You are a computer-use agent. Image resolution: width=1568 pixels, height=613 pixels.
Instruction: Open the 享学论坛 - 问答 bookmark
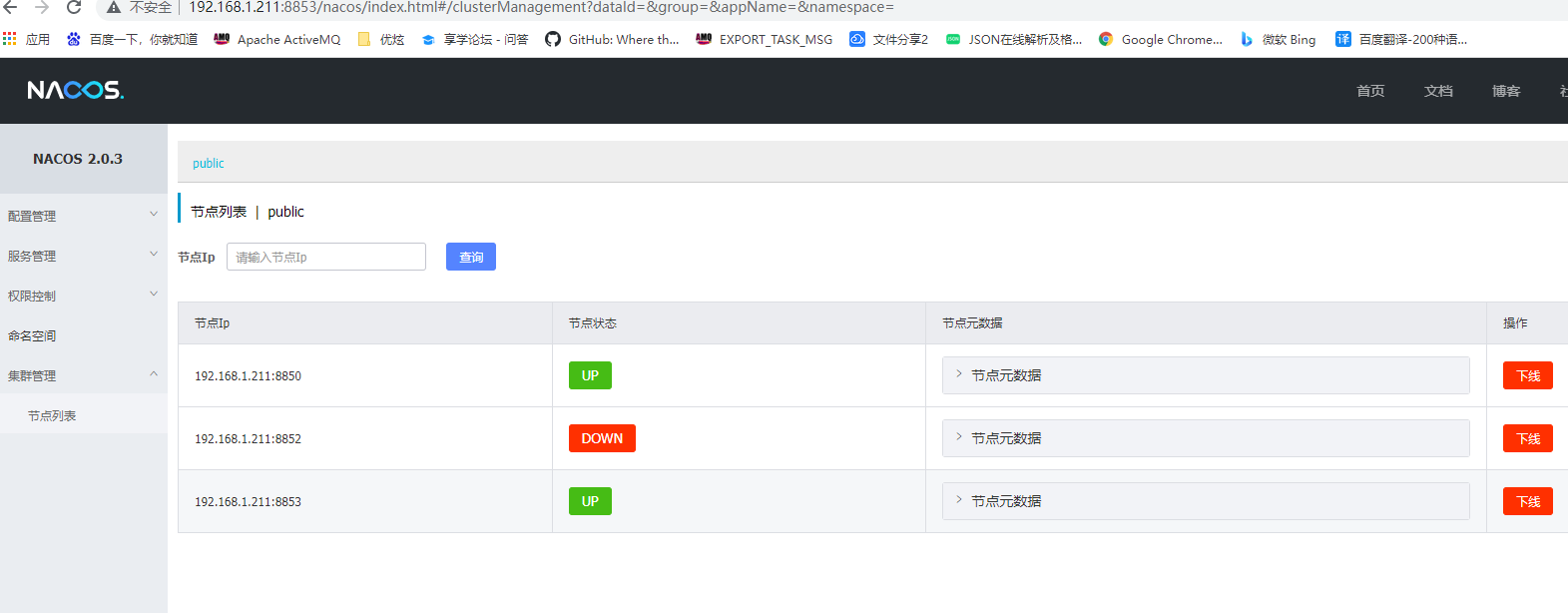click(474, 39)
